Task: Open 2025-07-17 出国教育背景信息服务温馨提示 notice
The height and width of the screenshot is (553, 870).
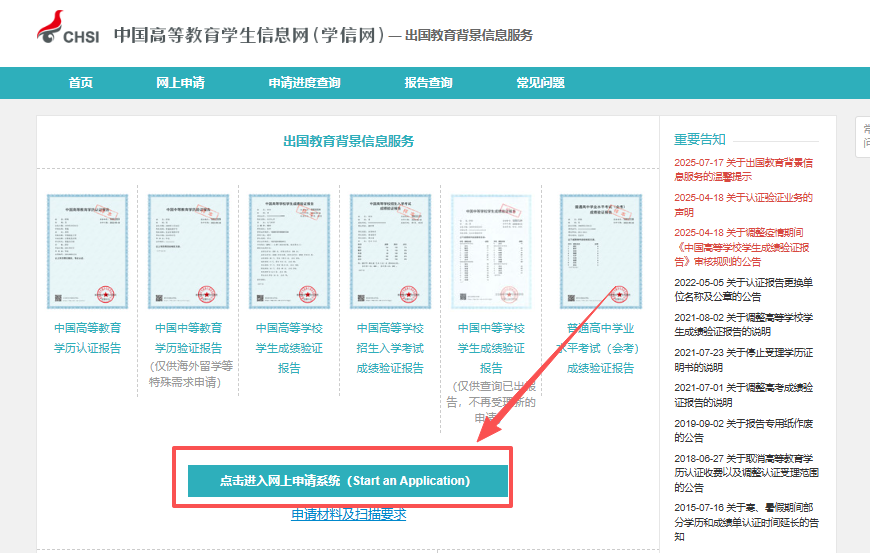Action: pyautogui.click(x=743, y=169)
